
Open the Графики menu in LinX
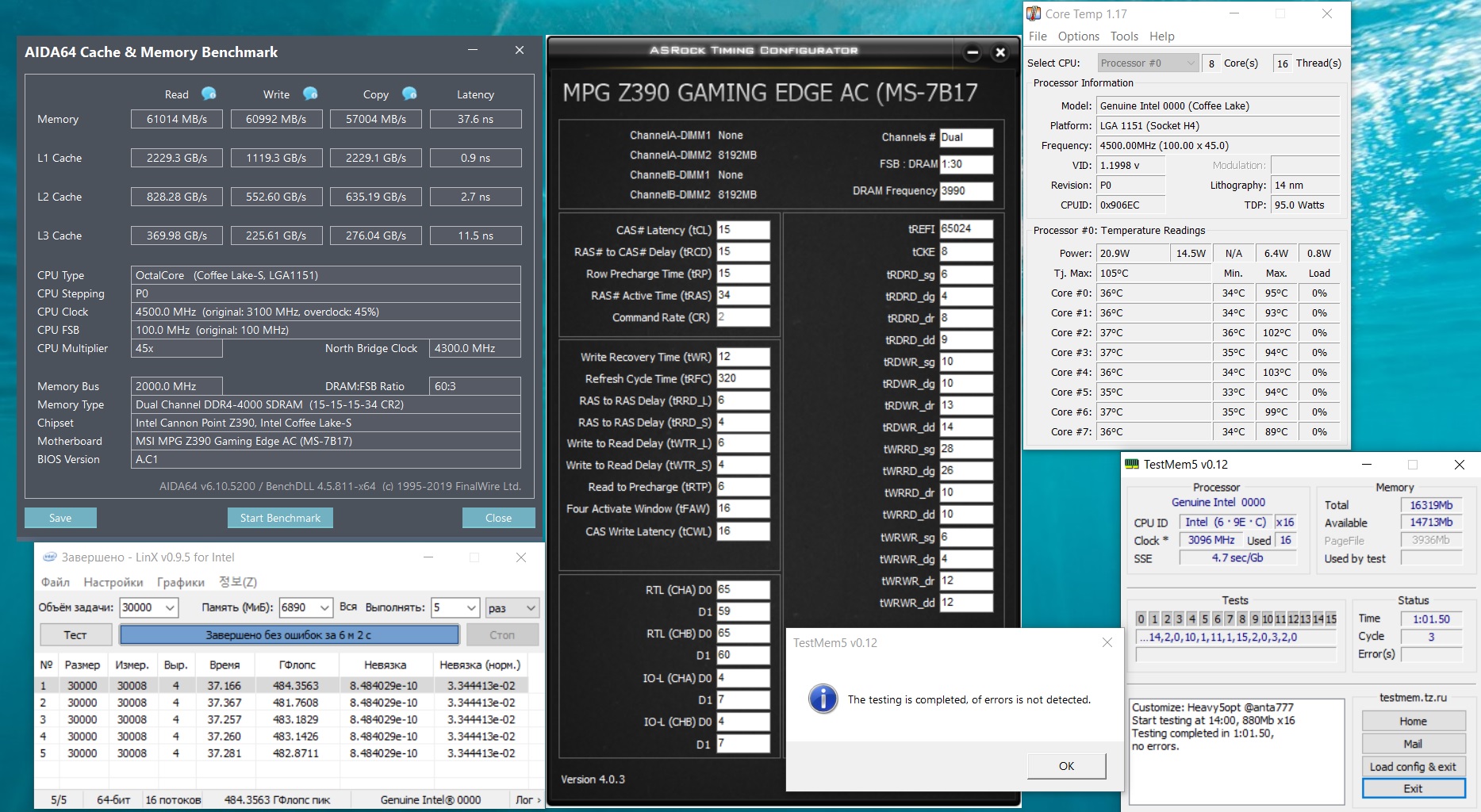point(181,581)
